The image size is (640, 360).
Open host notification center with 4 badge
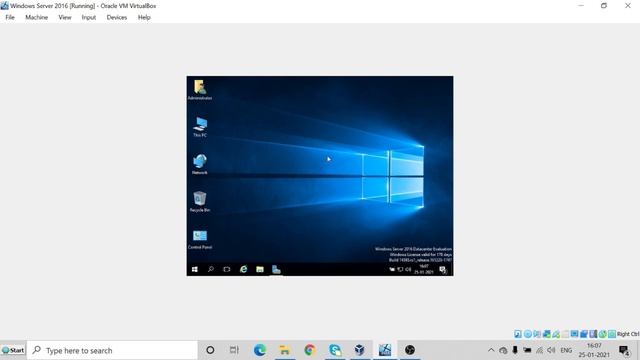click(624, 351)
